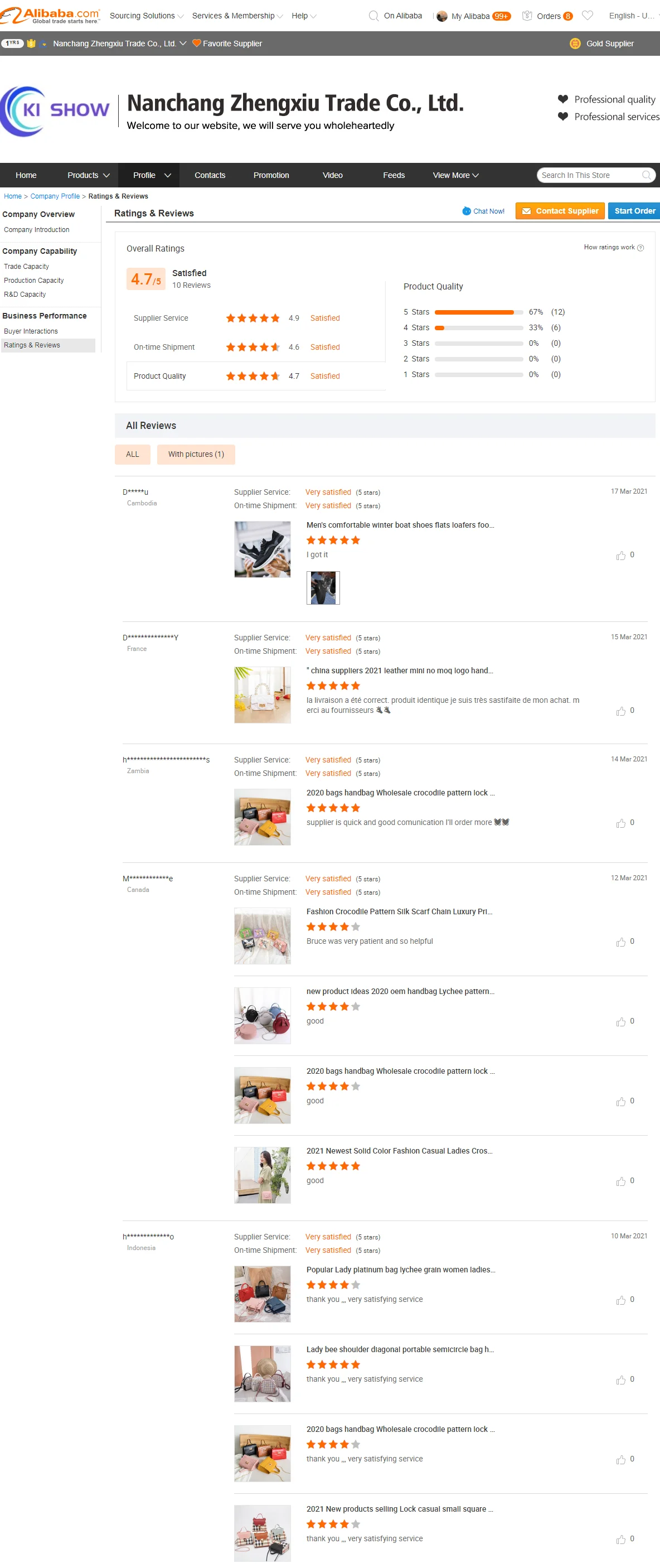Open Chat Now! messenger icon
660x1568 pixels.
[467, 211]
